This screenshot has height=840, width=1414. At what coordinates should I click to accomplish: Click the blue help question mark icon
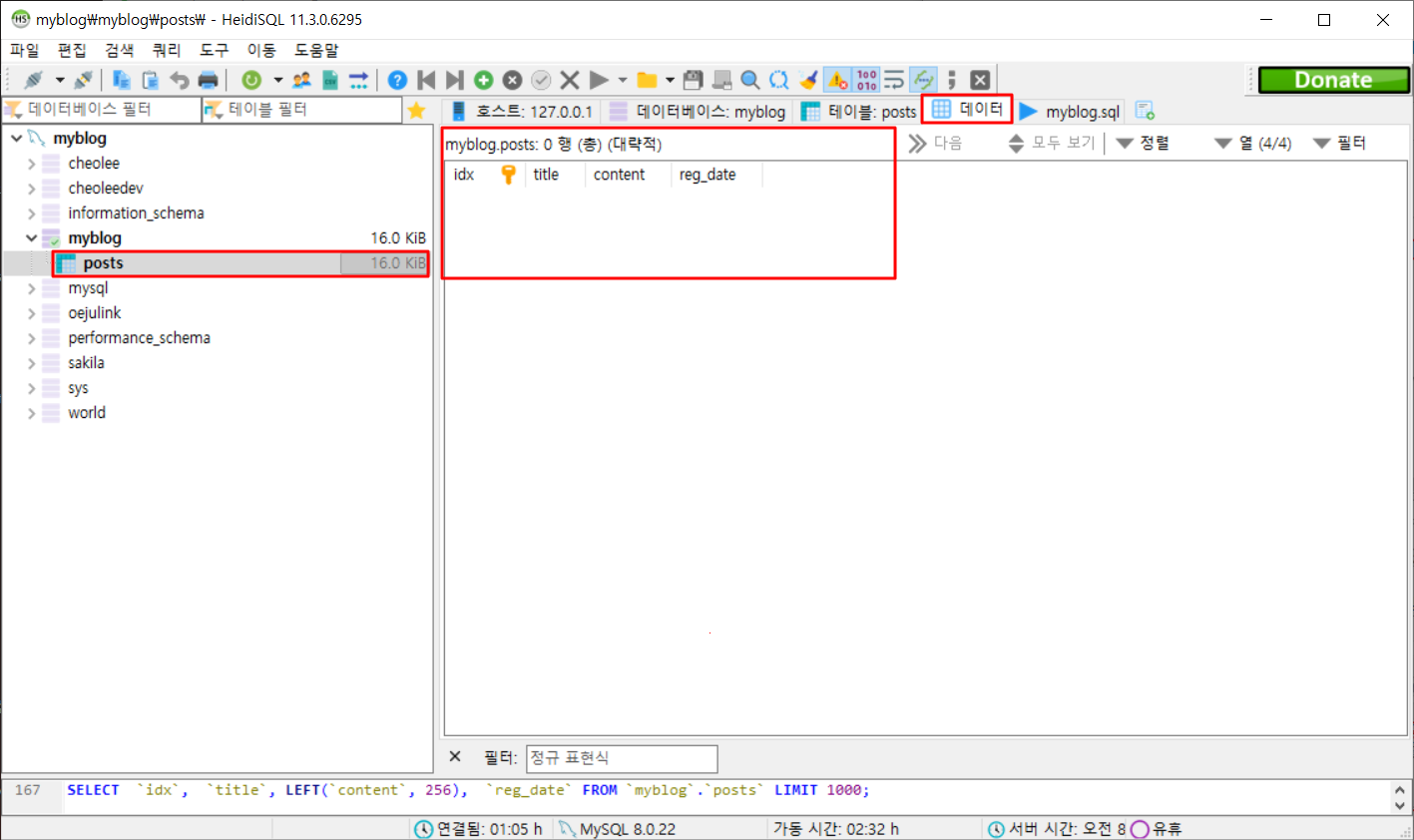click(397, 80)
